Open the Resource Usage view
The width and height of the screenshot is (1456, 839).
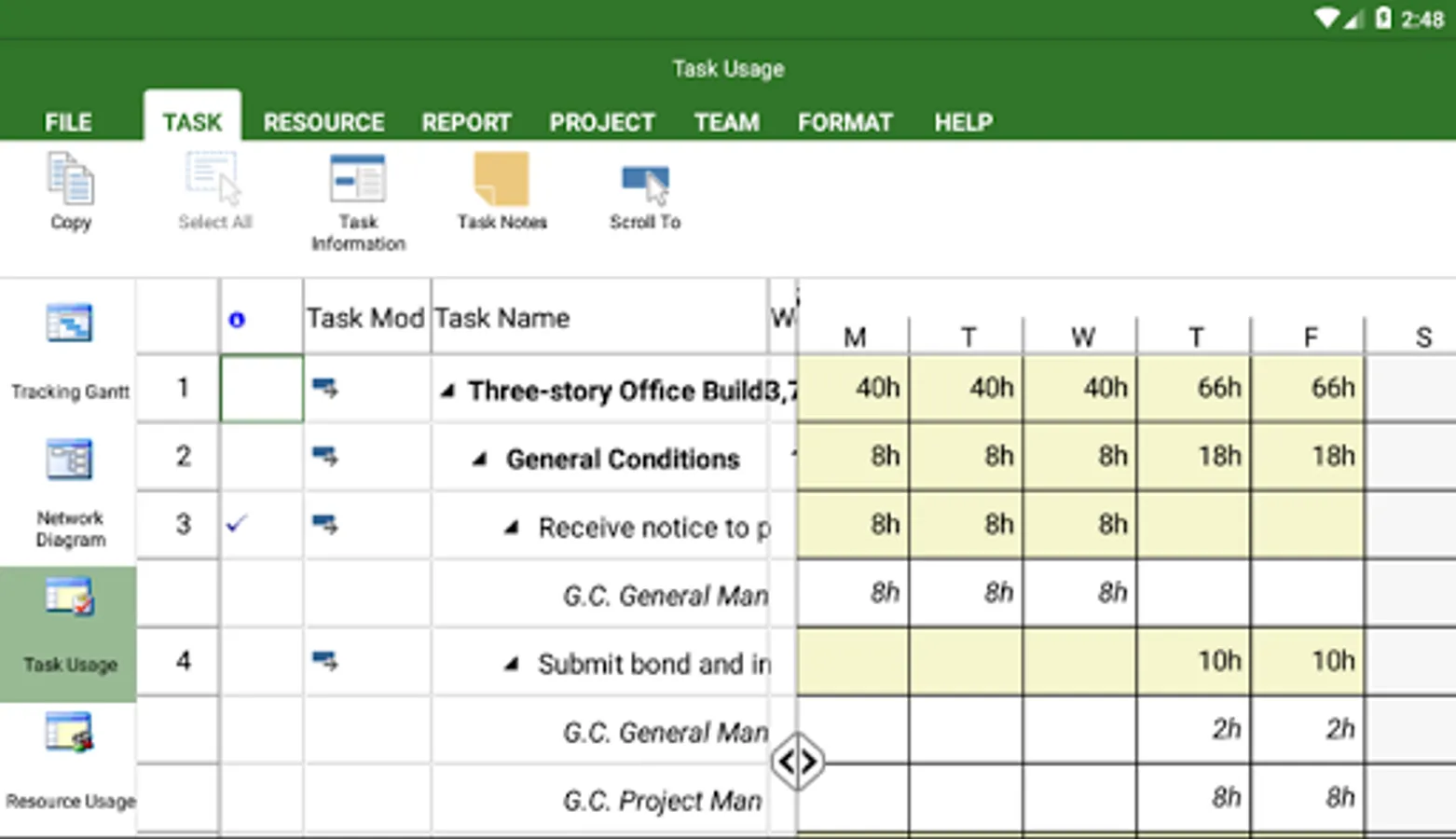click(x=70, y=734)
